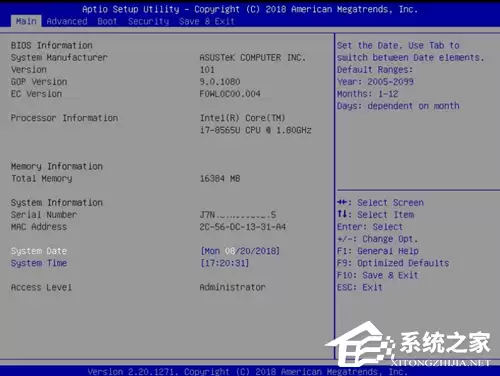Image resolution: width=500 pixels, height=376 pixels.
Task: Click ASUSTeK COMPUTER INC. value
Action: click(x=252, y=58)
